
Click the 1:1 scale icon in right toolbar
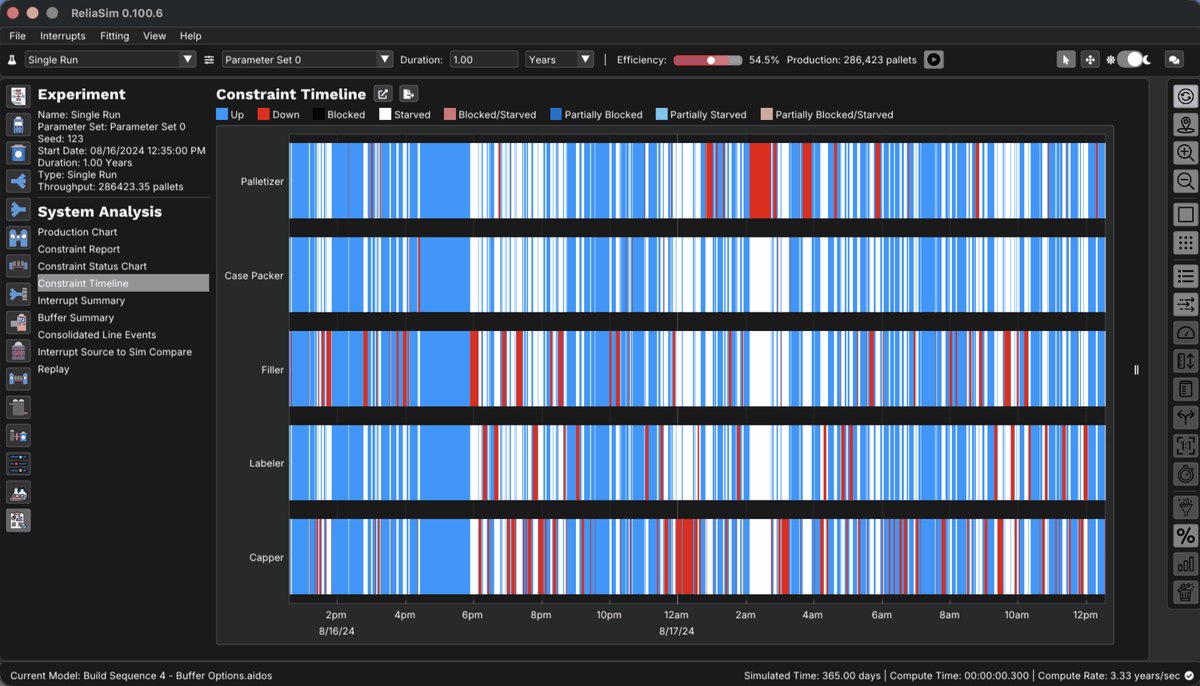pos(1185,446)
